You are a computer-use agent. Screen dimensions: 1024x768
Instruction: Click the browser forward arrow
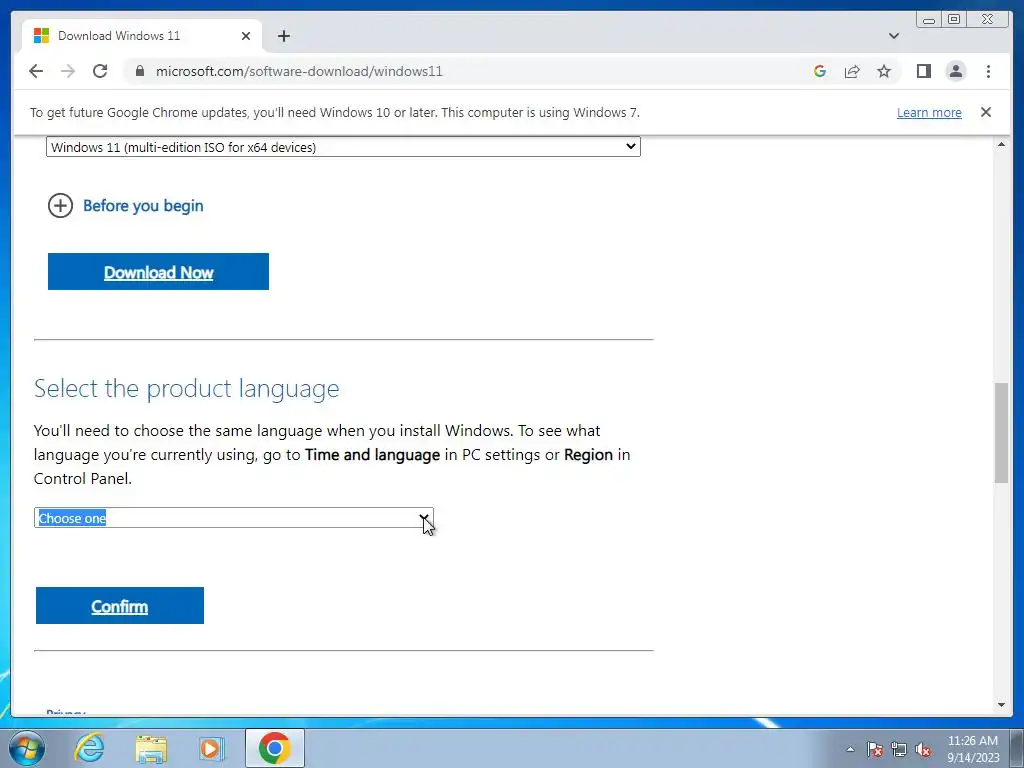coord(68,71)
